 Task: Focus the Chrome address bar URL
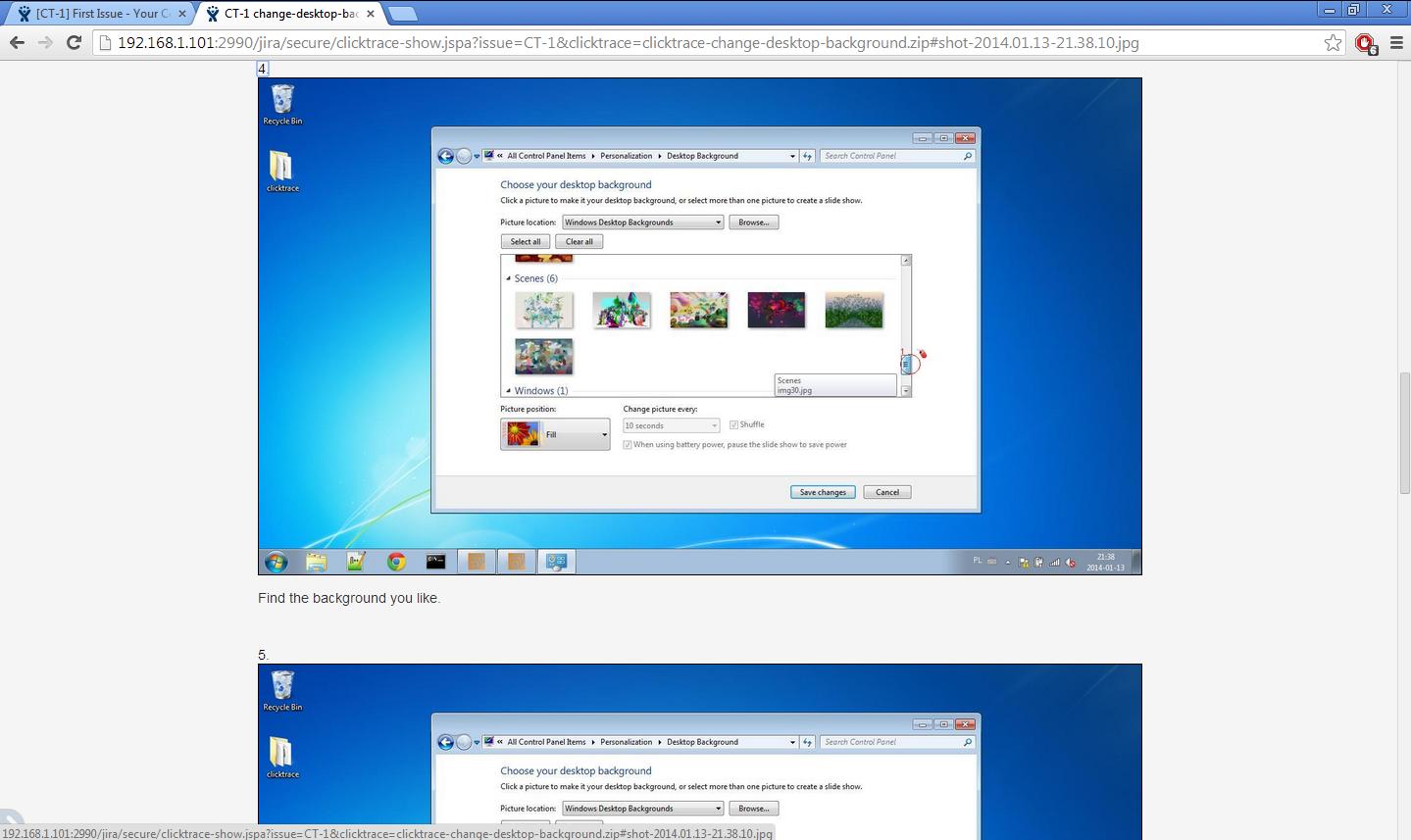pos(628,43)
